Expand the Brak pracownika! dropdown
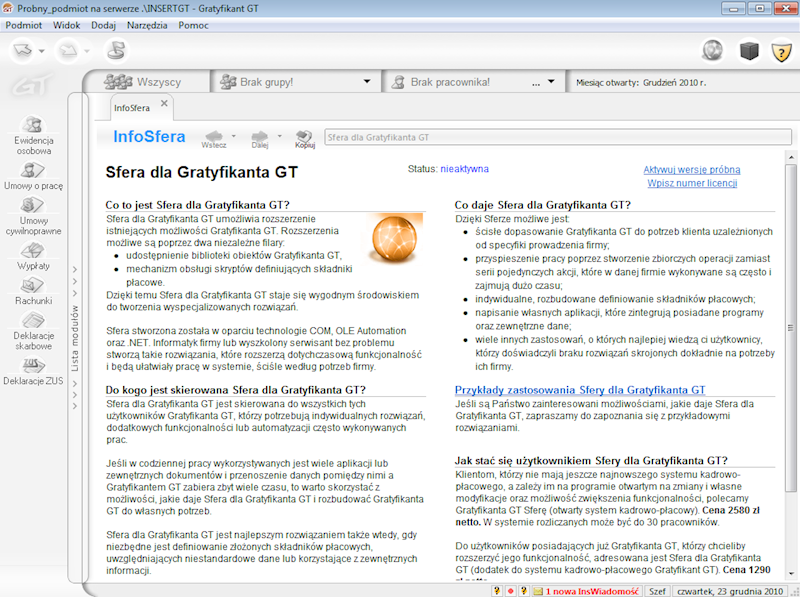Screen dimensions: 800x597 550,82
